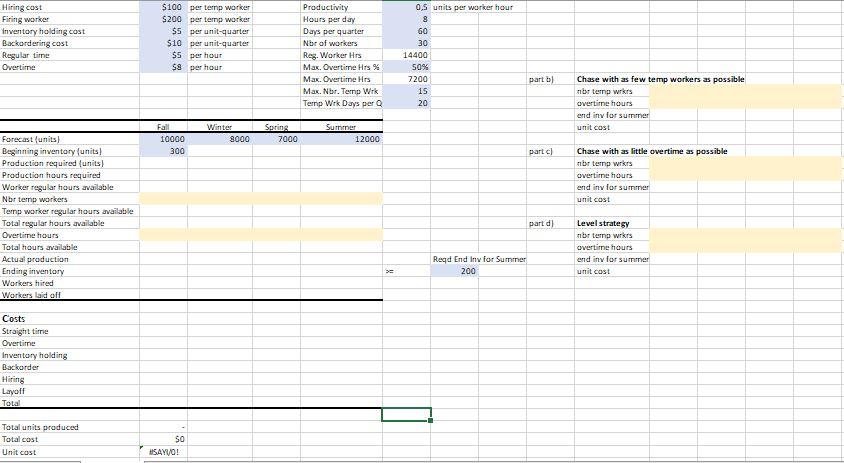Screen dimensions: 844x463
Task: Select the Winter forecast value 8000
Action: [x=220, y=139]
